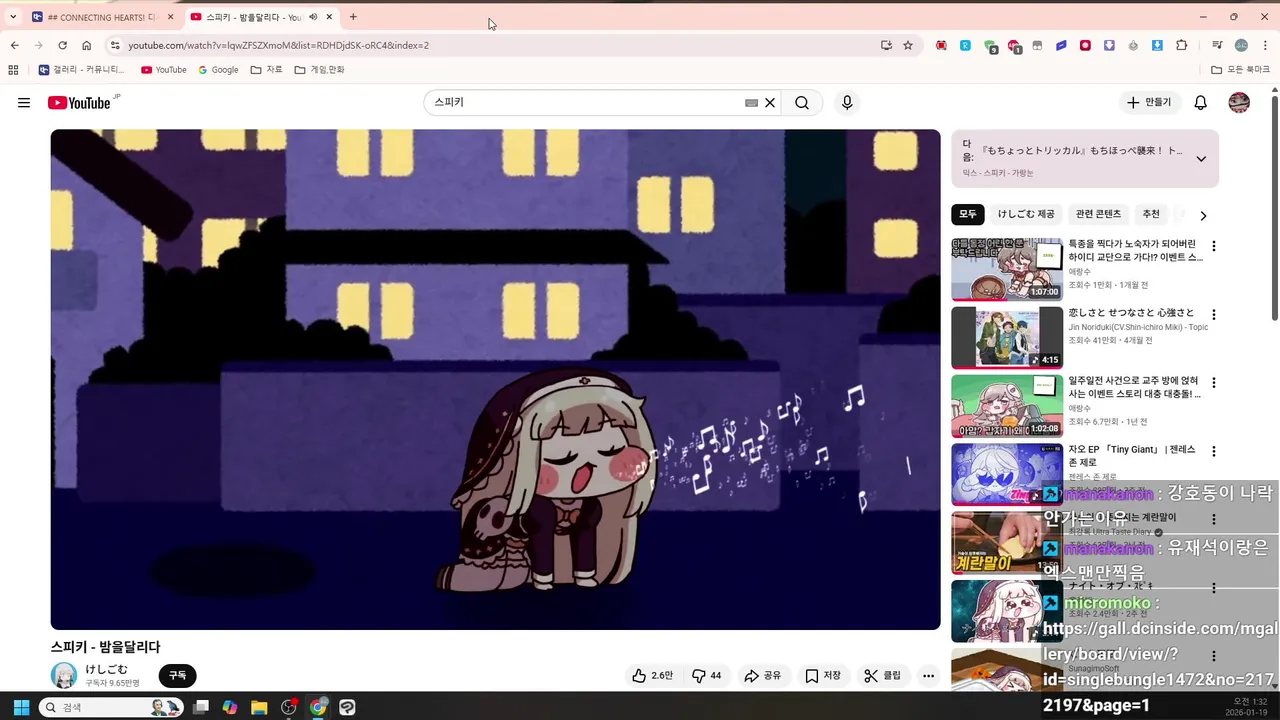The image size is (1280, 720).
Task: Open the Windows Start menu
Action: point(21,707)
